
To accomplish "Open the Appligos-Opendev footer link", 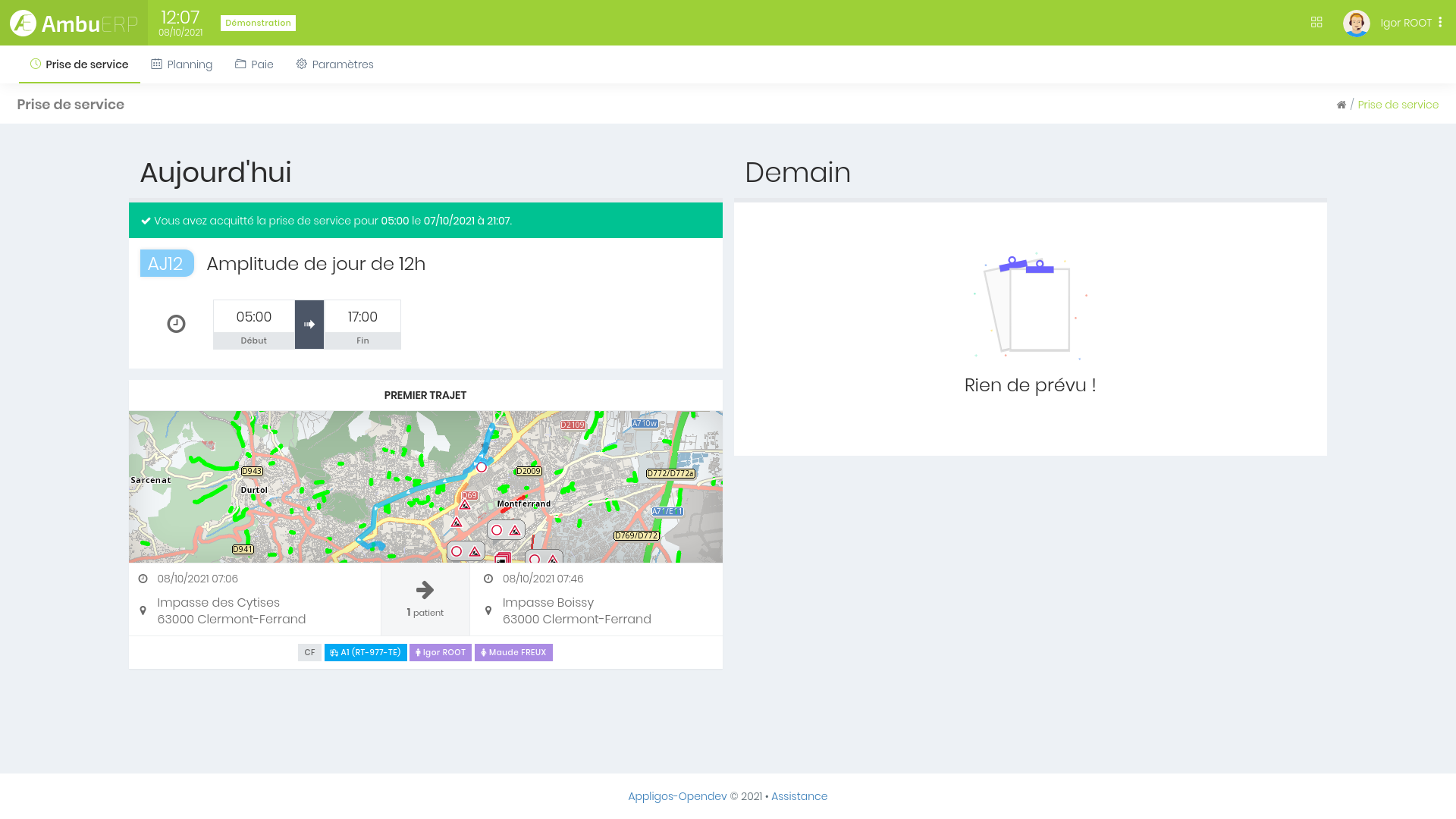I will click(677, 796).
